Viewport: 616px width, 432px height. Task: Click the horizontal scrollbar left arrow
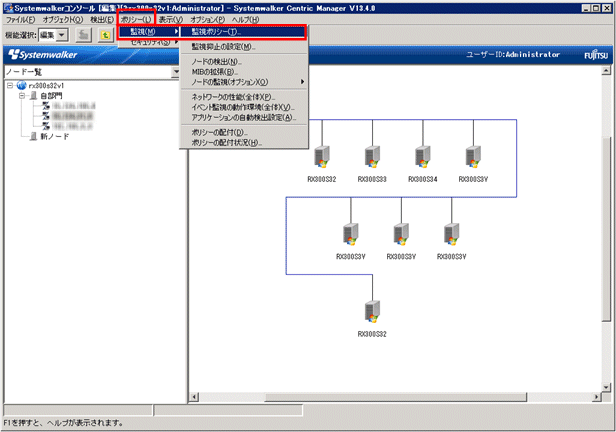[194, 397]
